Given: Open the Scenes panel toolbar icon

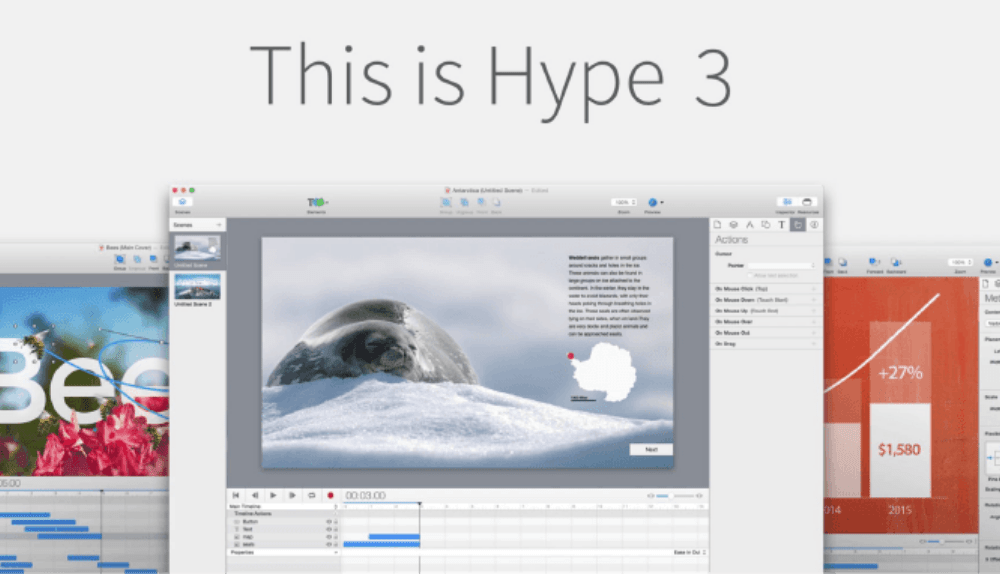Looking at the screenshot, I should [182, 202].
